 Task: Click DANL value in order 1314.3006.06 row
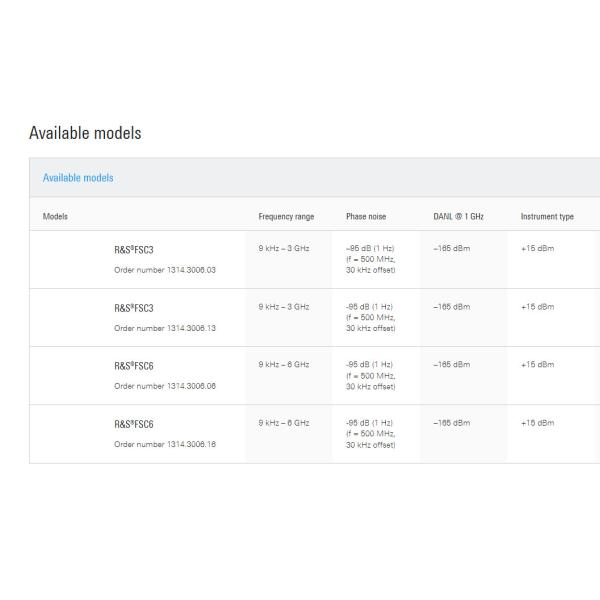pyautogui.click(x=452, y=365)
